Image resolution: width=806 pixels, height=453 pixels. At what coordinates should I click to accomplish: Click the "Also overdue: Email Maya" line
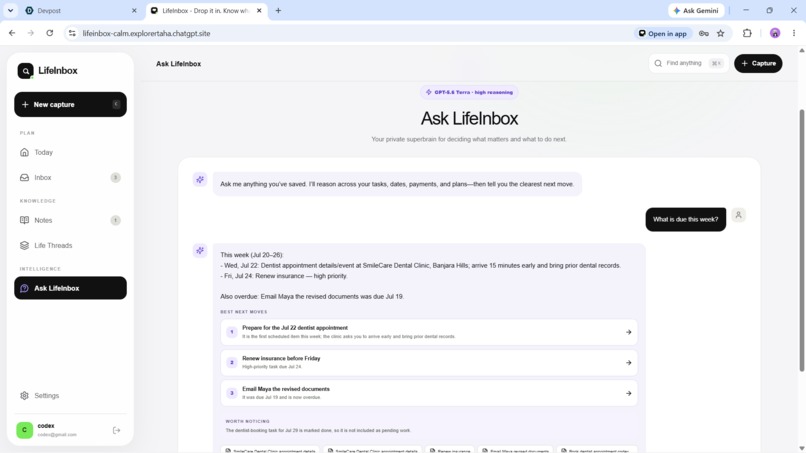click(312, 297)
